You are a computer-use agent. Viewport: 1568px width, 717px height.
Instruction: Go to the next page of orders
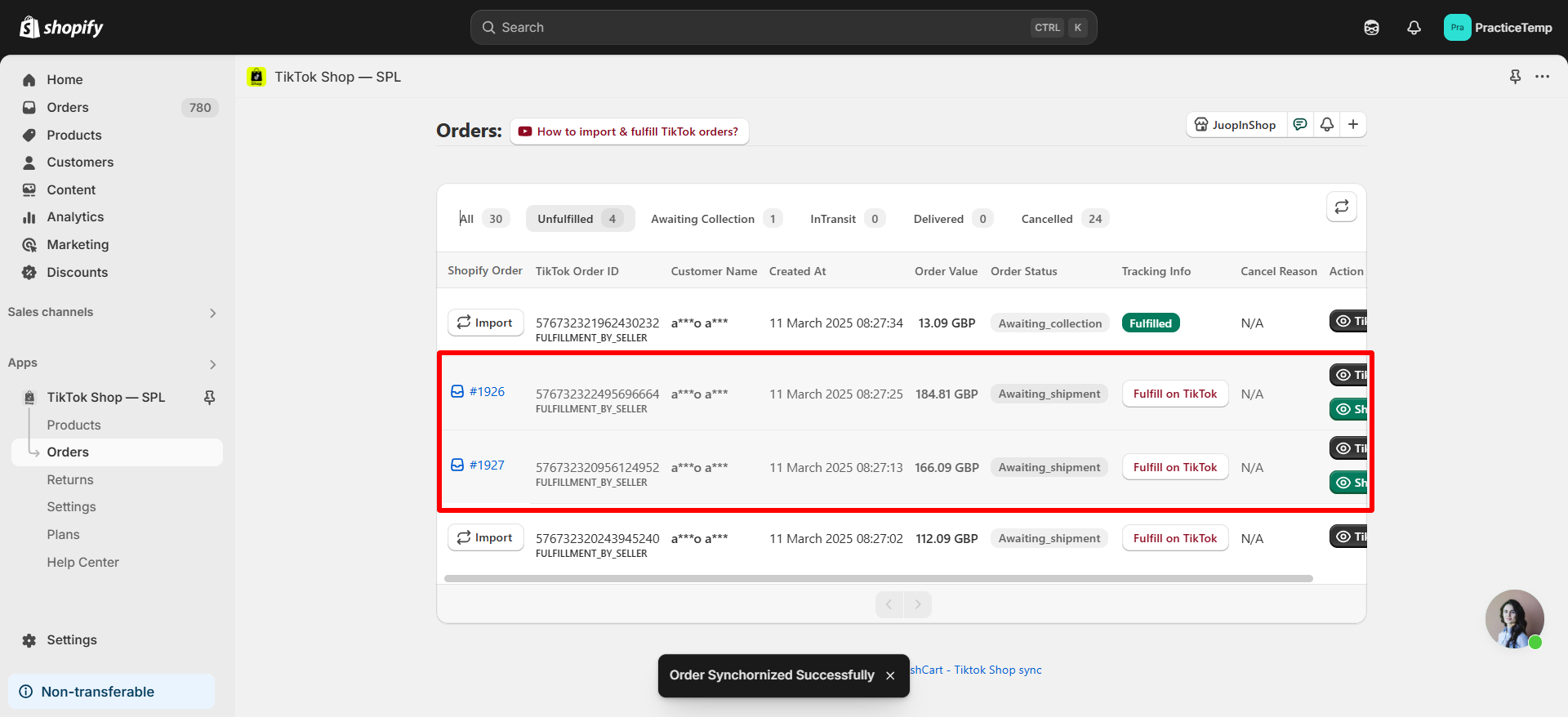click(x=917, y=604)
